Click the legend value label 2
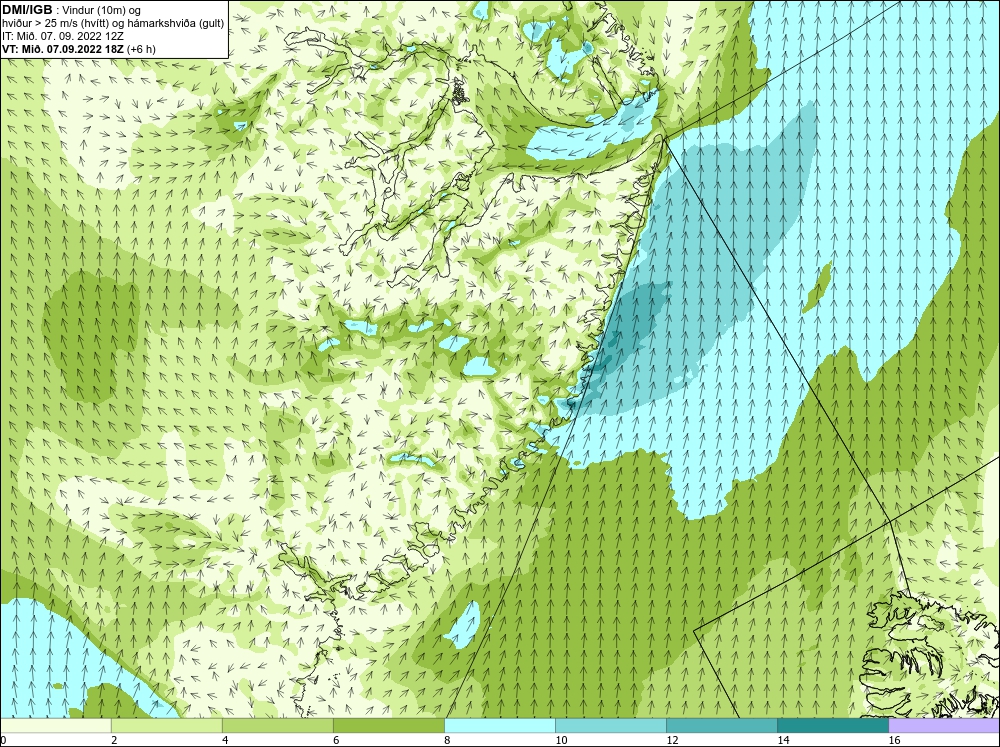Viewport: 1000px width, 747px height. [x=114, y=740]
